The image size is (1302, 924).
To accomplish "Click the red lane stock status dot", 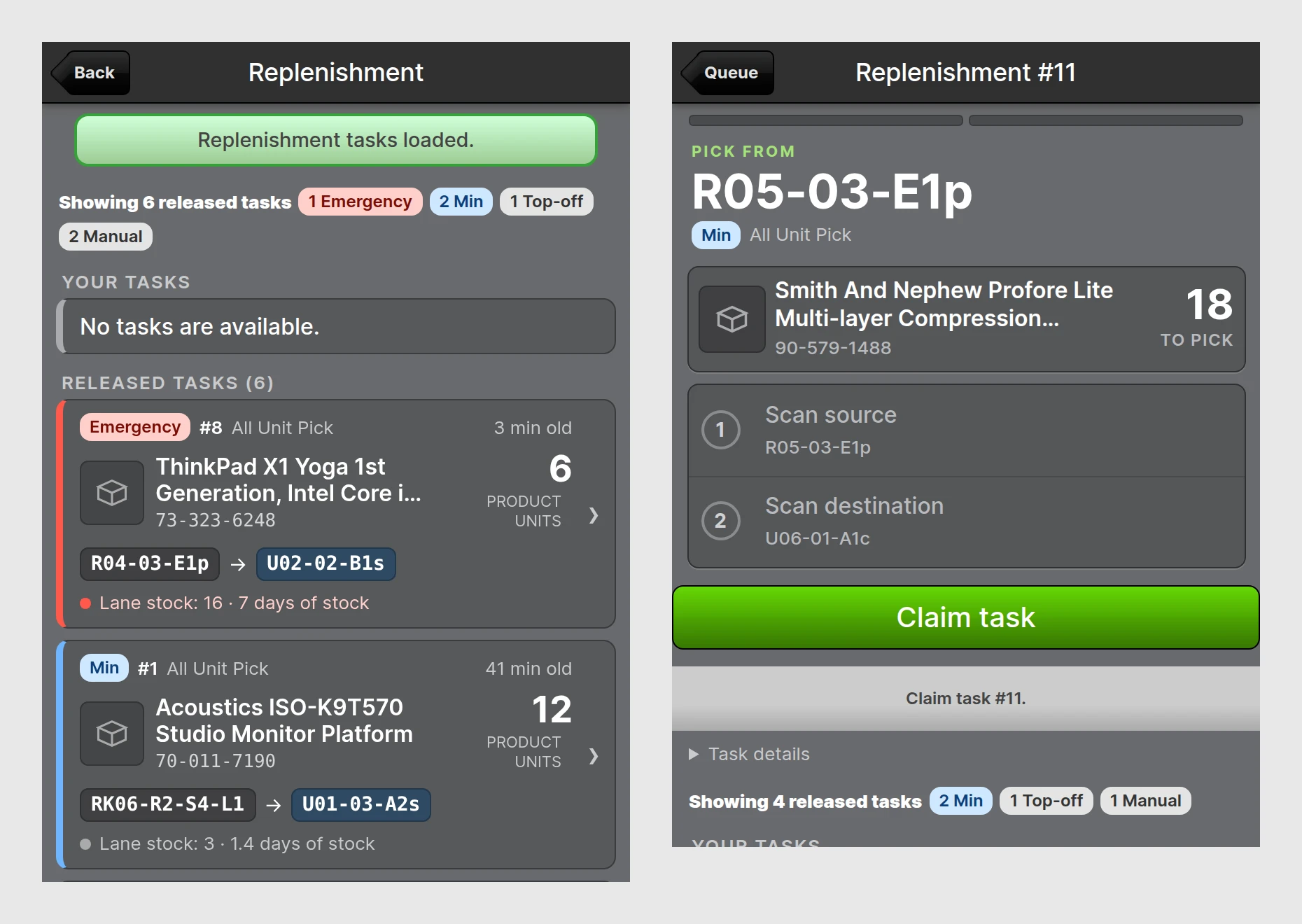I will (x=85, y=603).
